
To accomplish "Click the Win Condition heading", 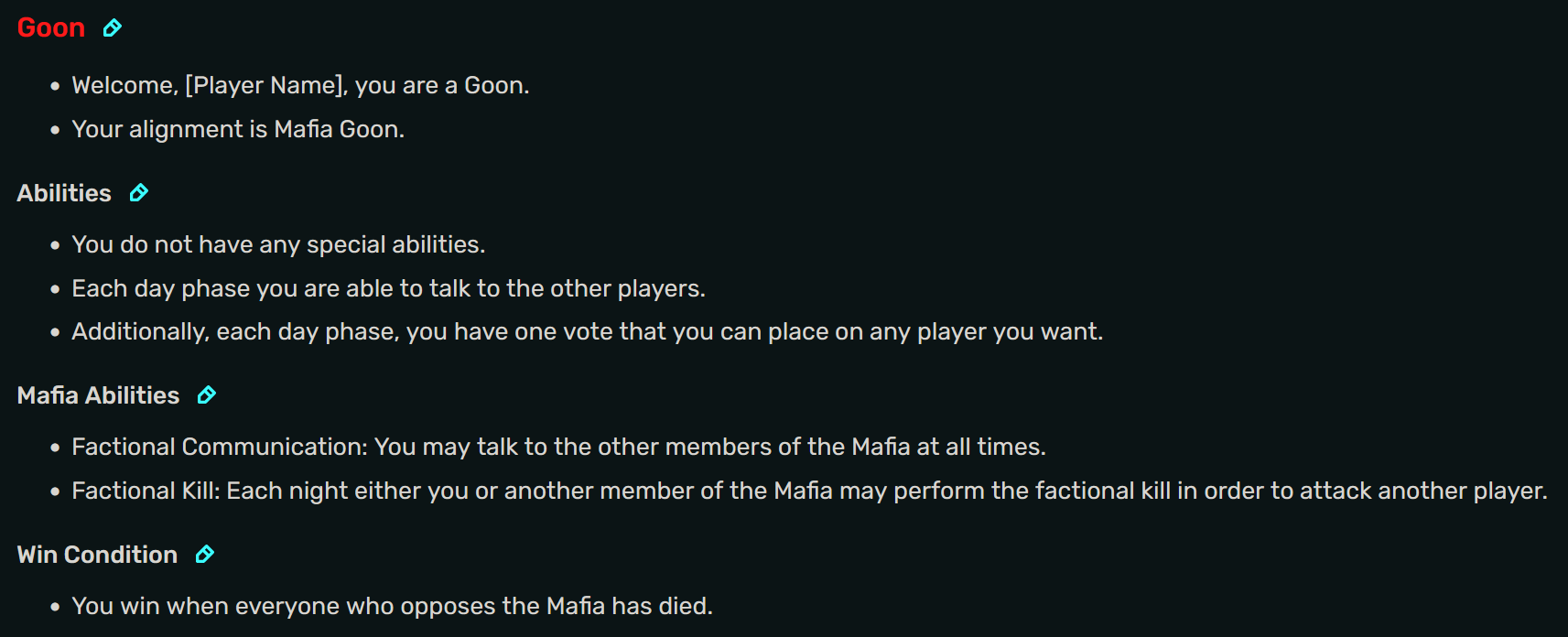I will [97, 555].
